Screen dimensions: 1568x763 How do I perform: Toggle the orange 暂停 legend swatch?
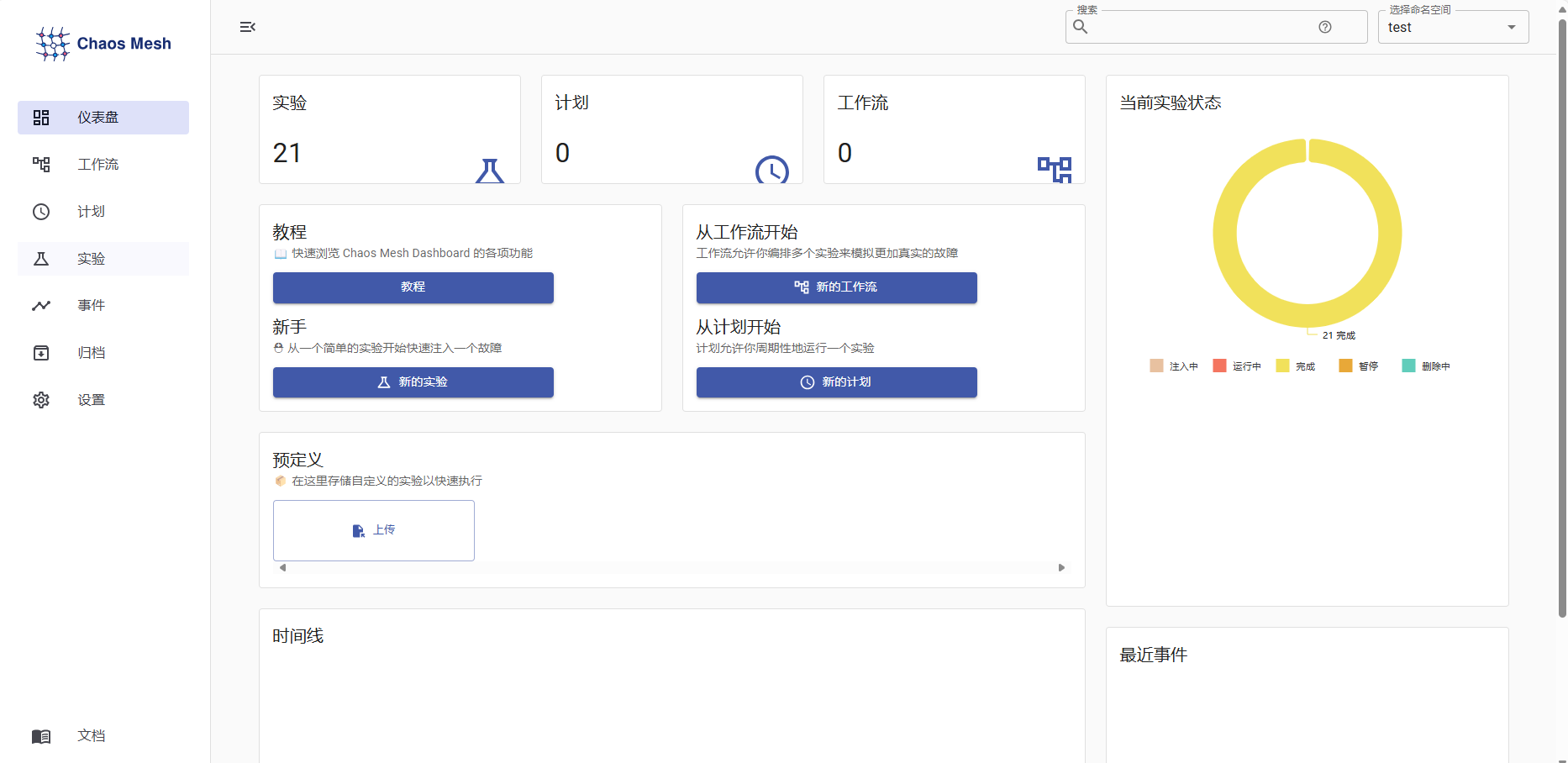[x=1345, y=366]
